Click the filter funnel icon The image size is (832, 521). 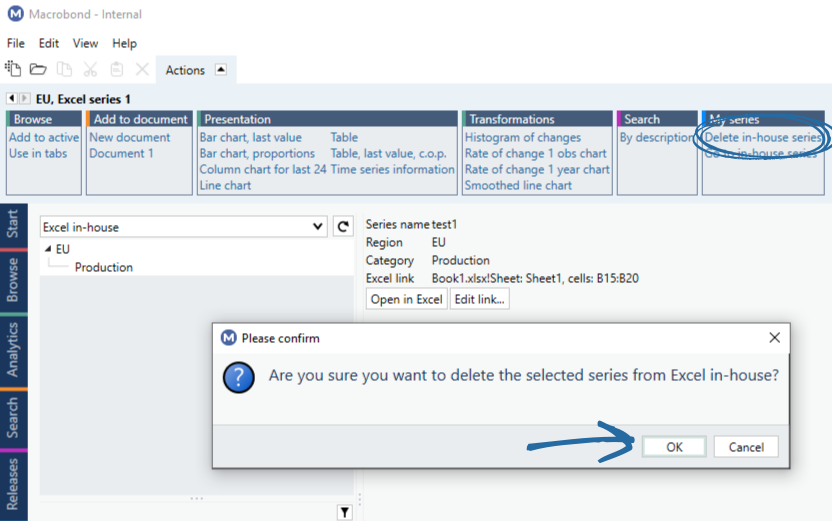[x=345, y=512]
